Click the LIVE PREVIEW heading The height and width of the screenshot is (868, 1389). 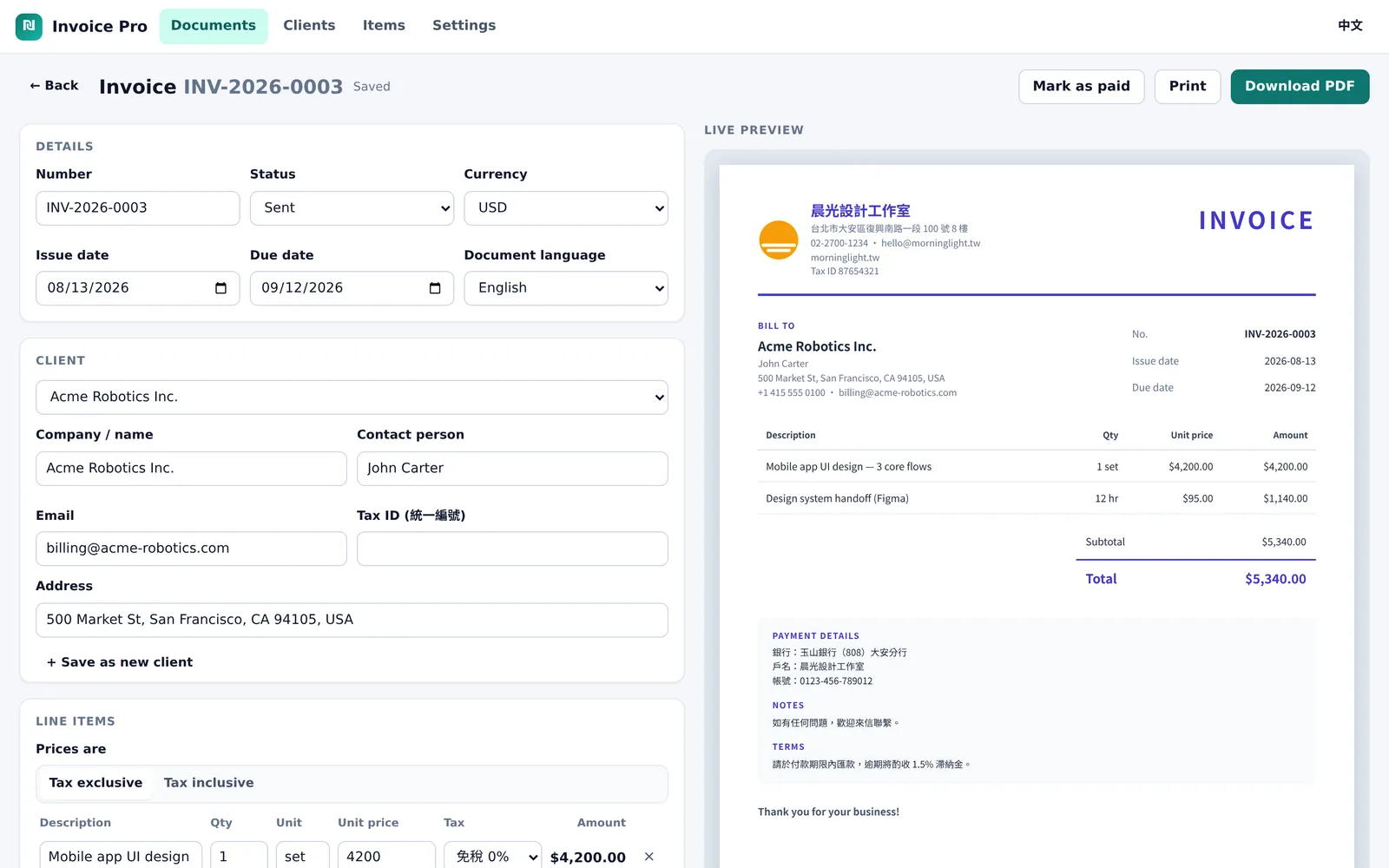pos(754,130)
